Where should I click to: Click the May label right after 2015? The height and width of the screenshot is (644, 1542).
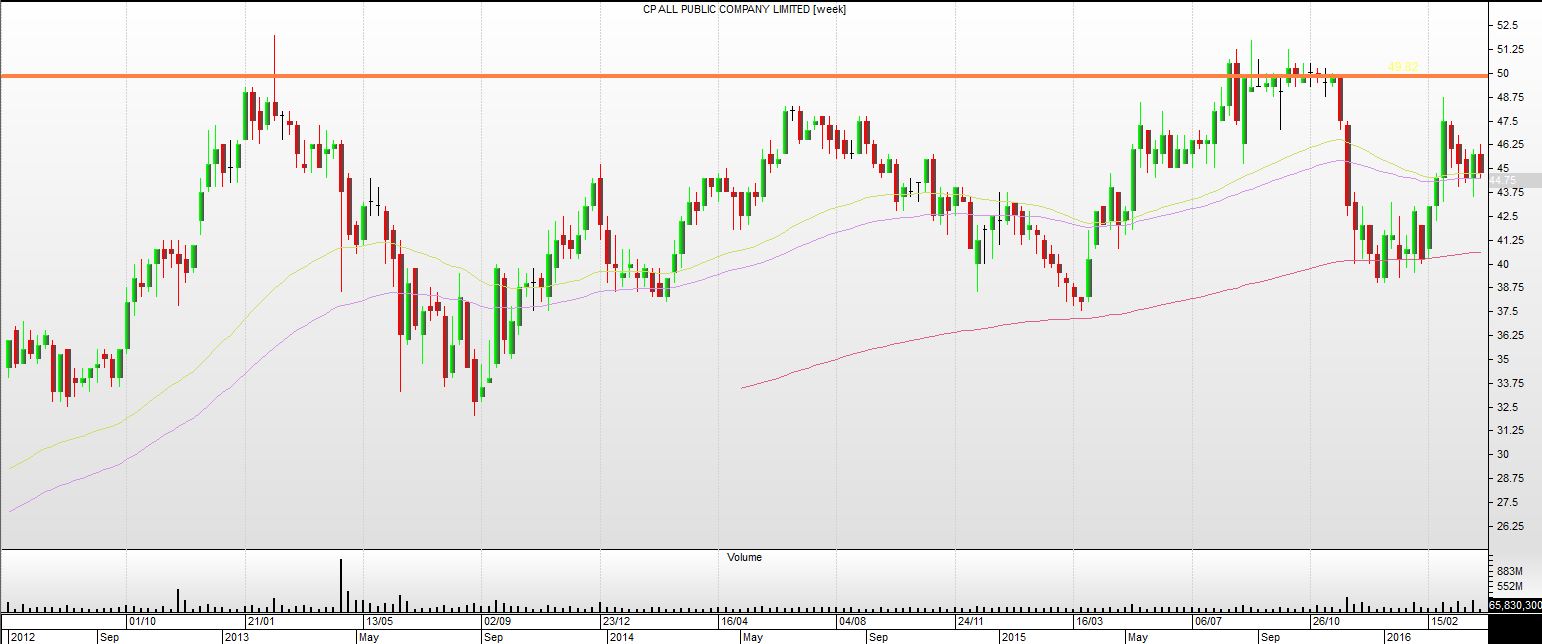pos(1137,637)
